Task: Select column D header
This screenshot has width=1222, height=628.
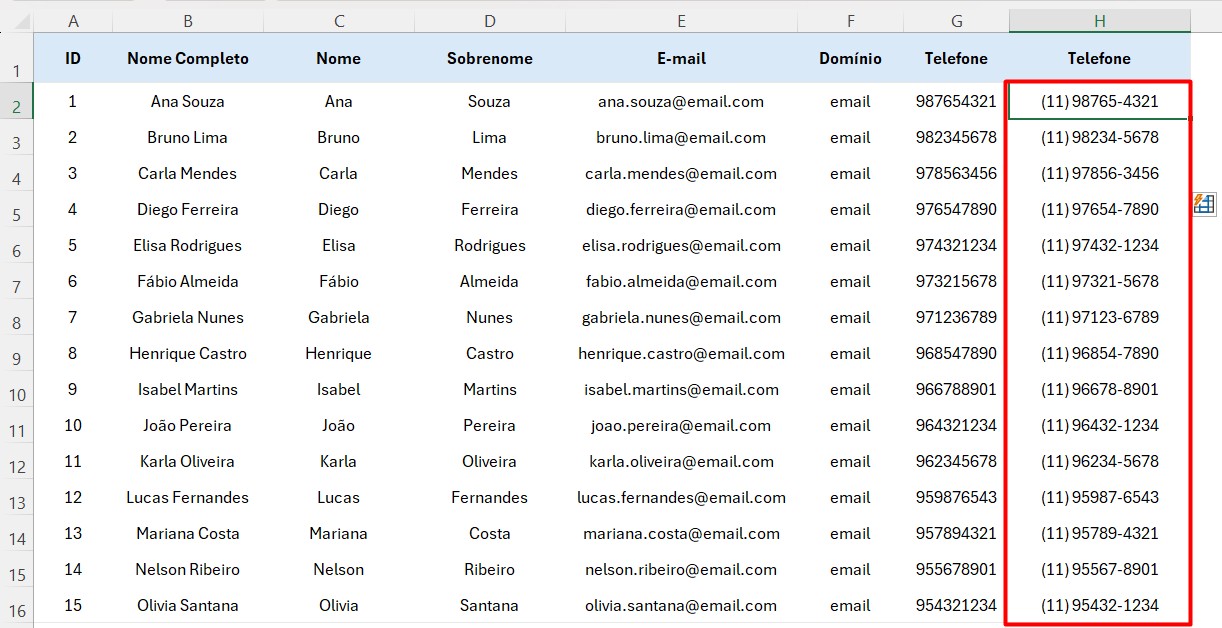Action: coord(489,21)
